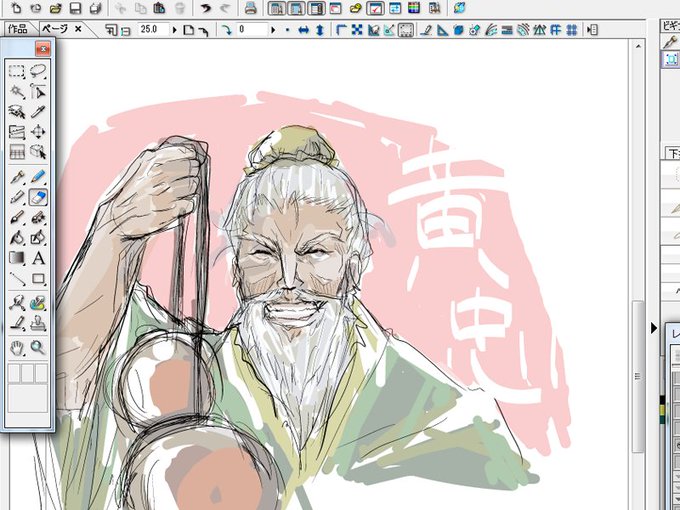Select the Lasso selection tool
680x510 pixels.
coord(38,71)
